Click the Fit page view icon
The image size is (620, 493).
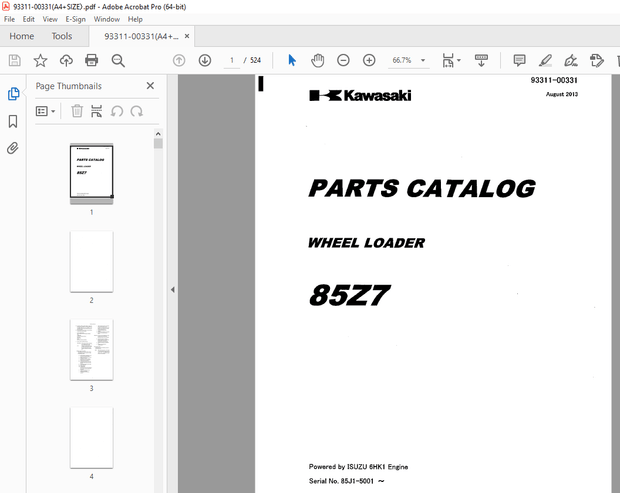[x=448, y=60]
